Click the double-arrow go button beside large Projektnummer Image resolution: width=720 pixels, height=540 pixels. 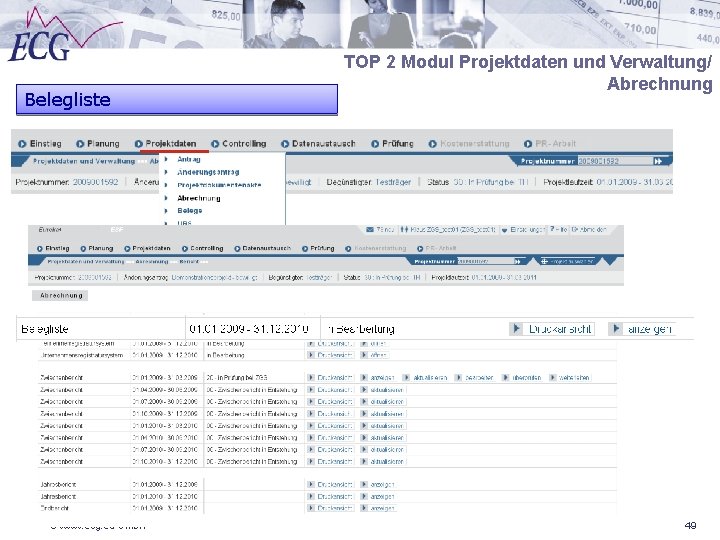(x=658, y=161)
